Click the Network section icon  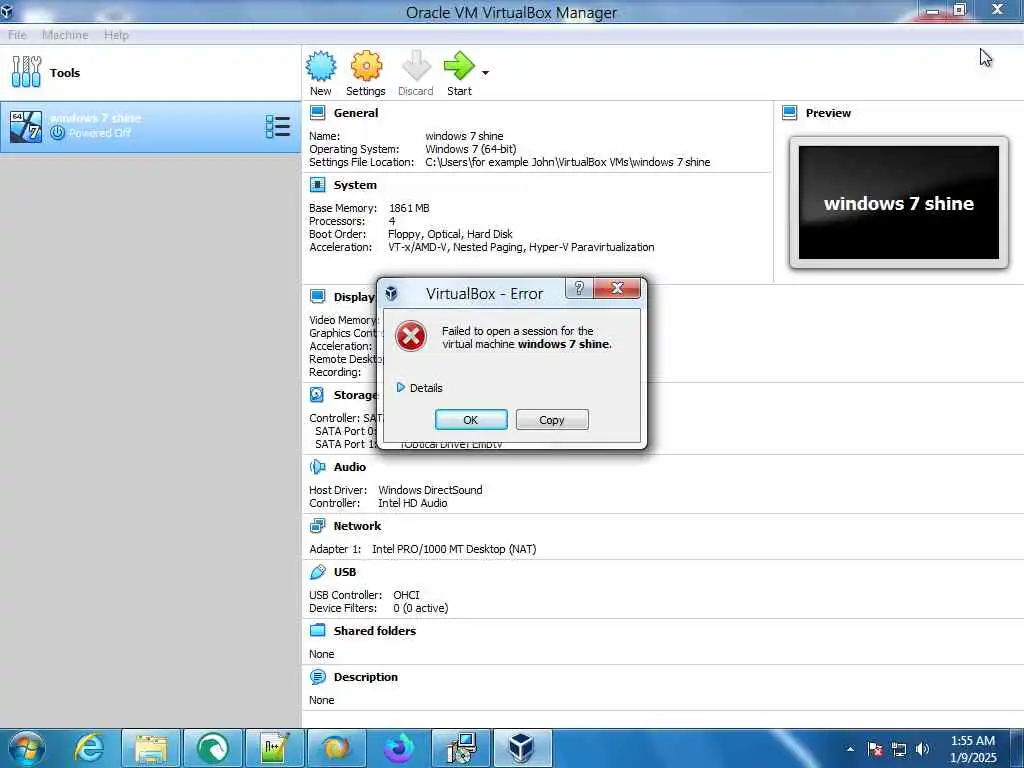pos(317,526)
